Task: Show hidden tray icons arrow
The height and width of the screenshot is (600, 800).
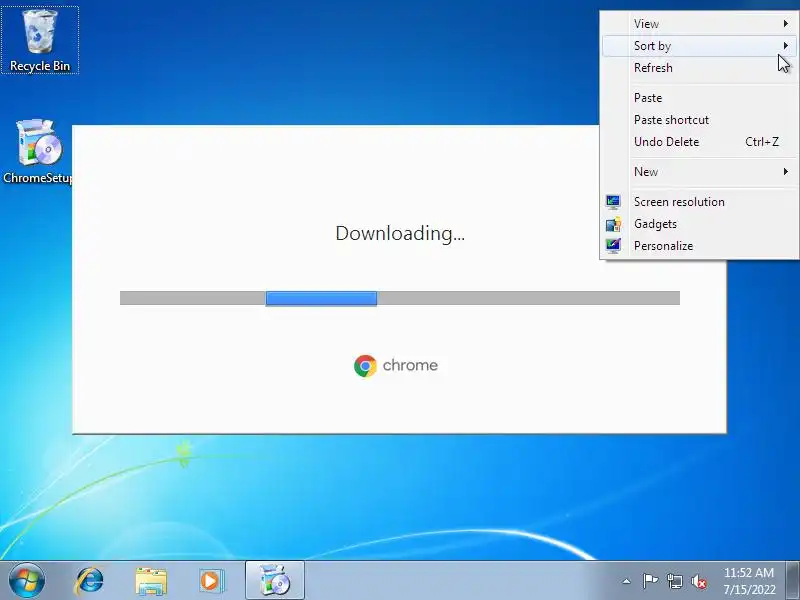Action: pyautogui.click(x=627, y=581)
